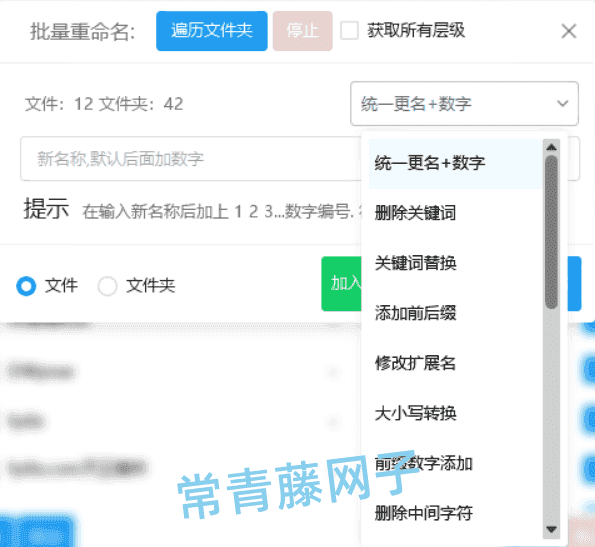The height and width of the screenshot is (547, 595).
Task: Select the 文件夹 radio button
Action: (107, 286)
